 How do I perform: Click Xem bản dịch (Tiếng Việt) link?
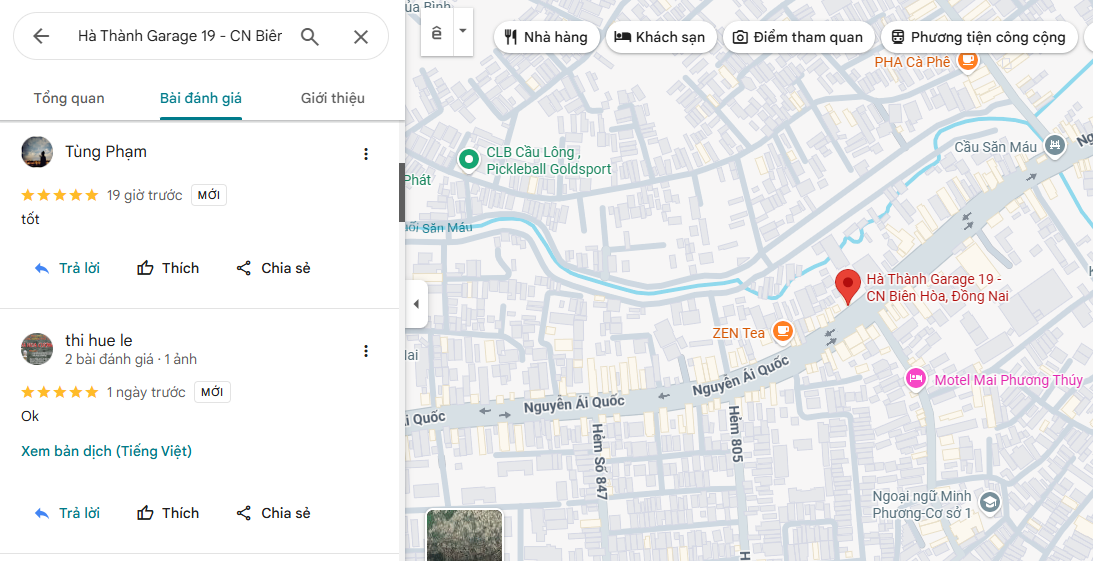coord(107,451)
